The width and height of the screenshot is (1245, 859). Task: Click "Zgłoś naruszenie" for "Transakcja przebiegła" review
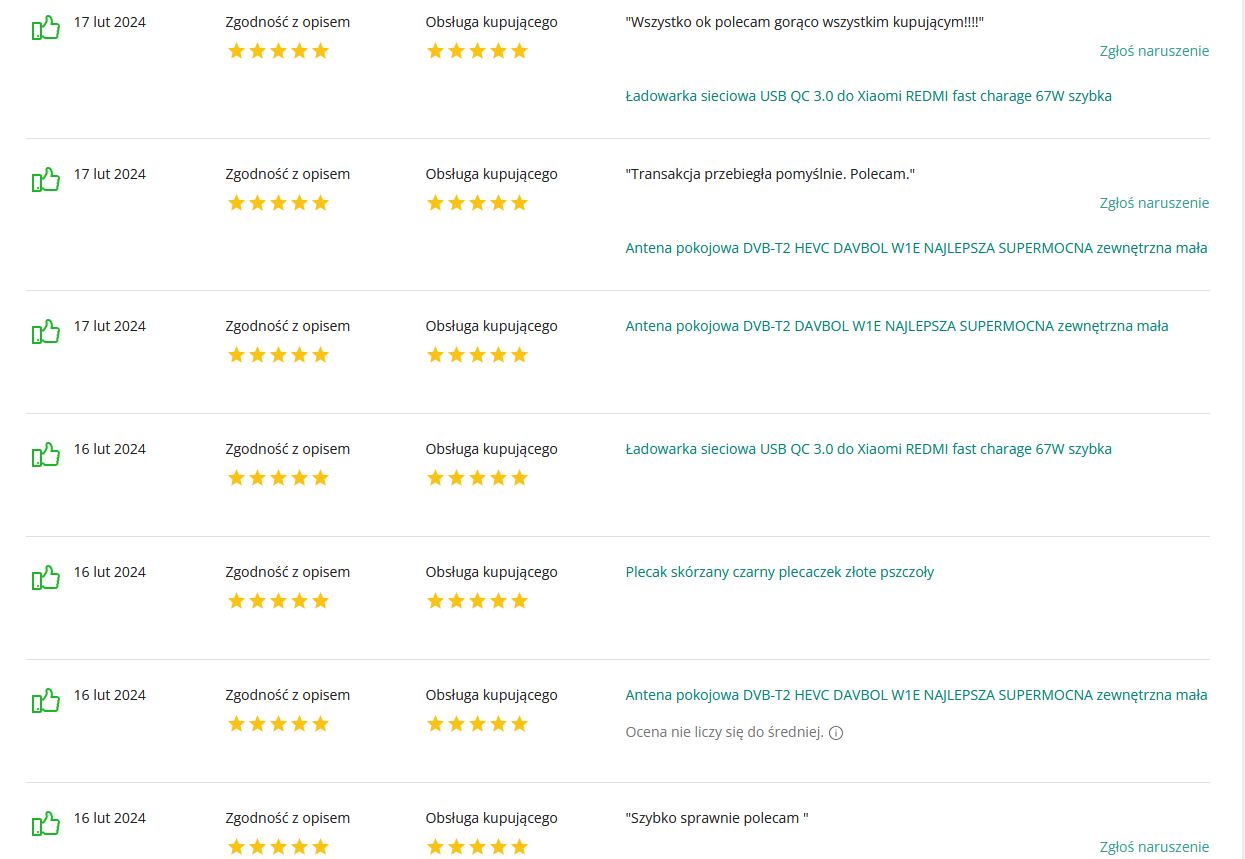coord(1154,203)
